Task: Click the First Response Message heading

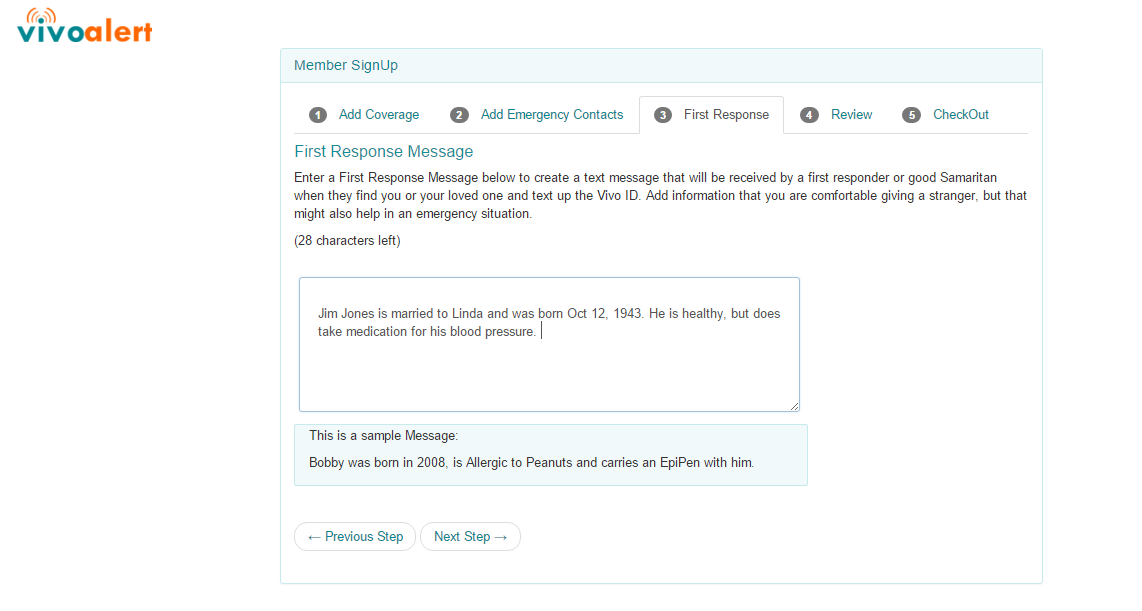Action: pyautogui.click(x=384, y=151)
